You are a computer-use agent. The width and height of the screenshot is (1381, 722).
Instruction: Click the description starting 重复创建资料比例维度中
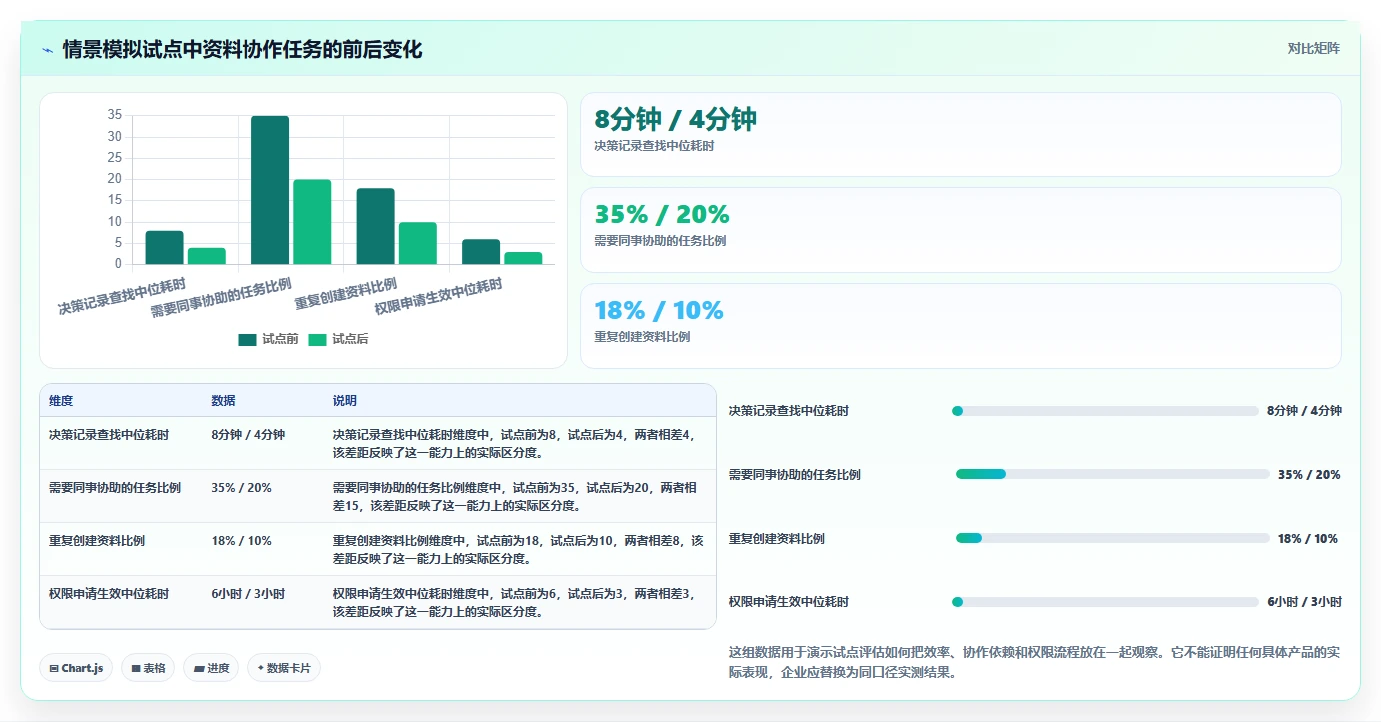click(x=518, y=550)
